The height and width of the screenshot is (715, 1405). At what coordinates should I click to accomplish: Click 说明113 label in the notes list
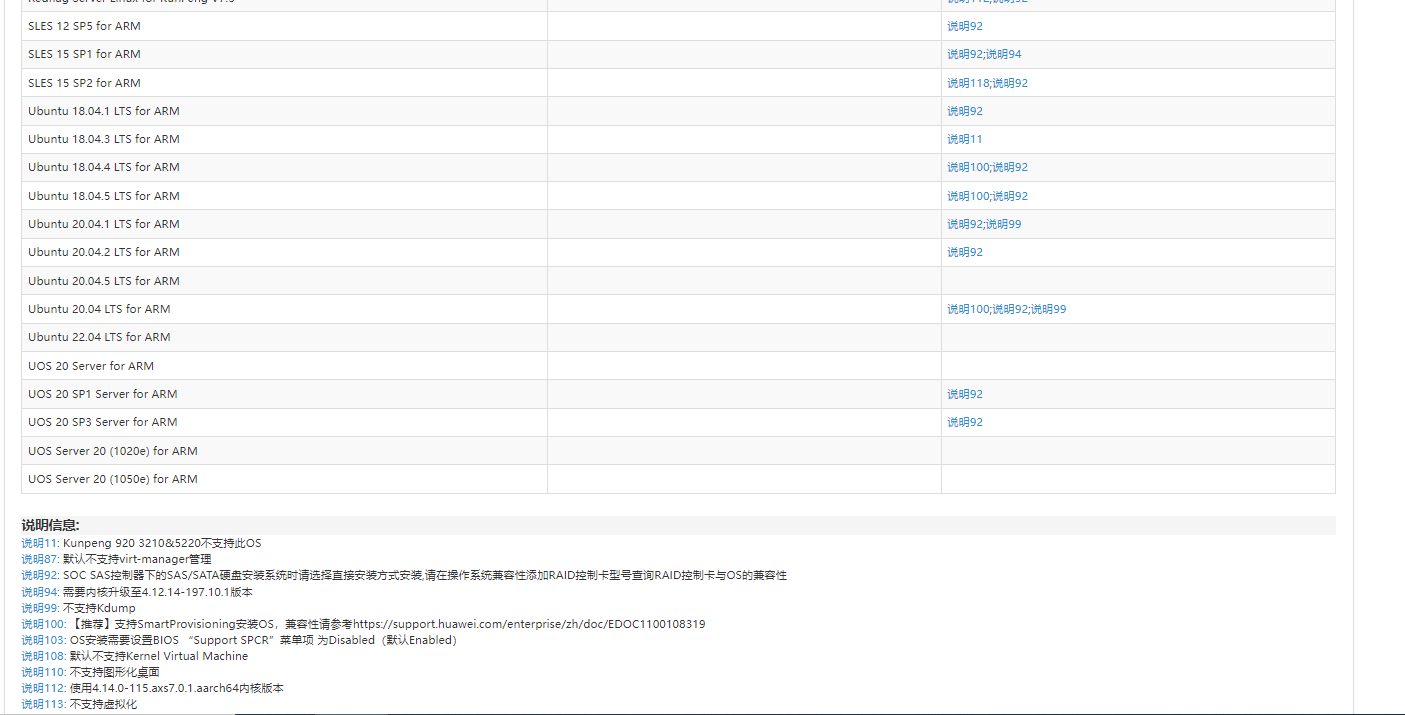point(43,704)
